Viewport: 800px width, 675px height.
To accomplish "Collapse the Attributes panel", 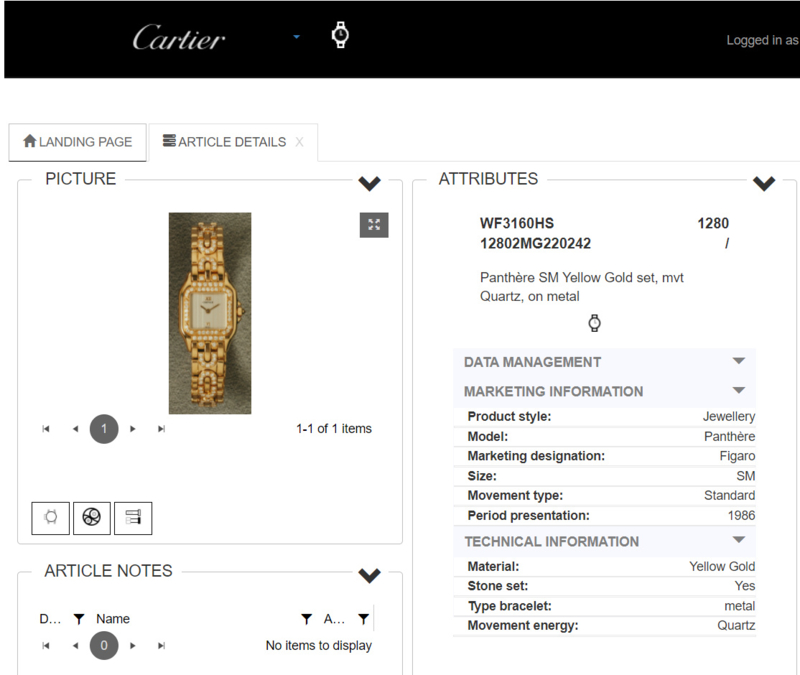I will pyautogui.click(x=764, y=183).
